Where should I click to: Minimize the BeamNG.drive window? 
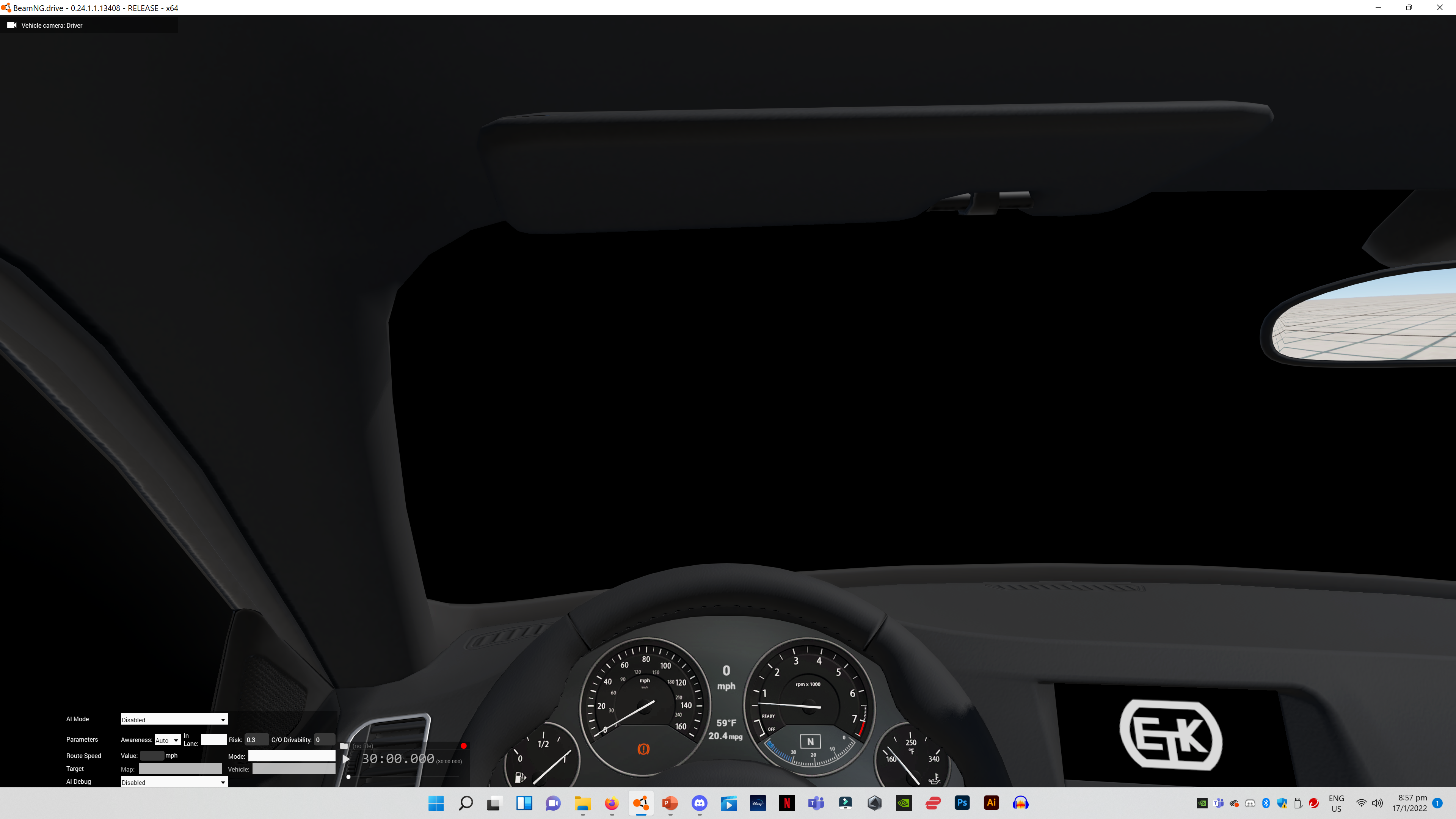(x=1378, y=7)
